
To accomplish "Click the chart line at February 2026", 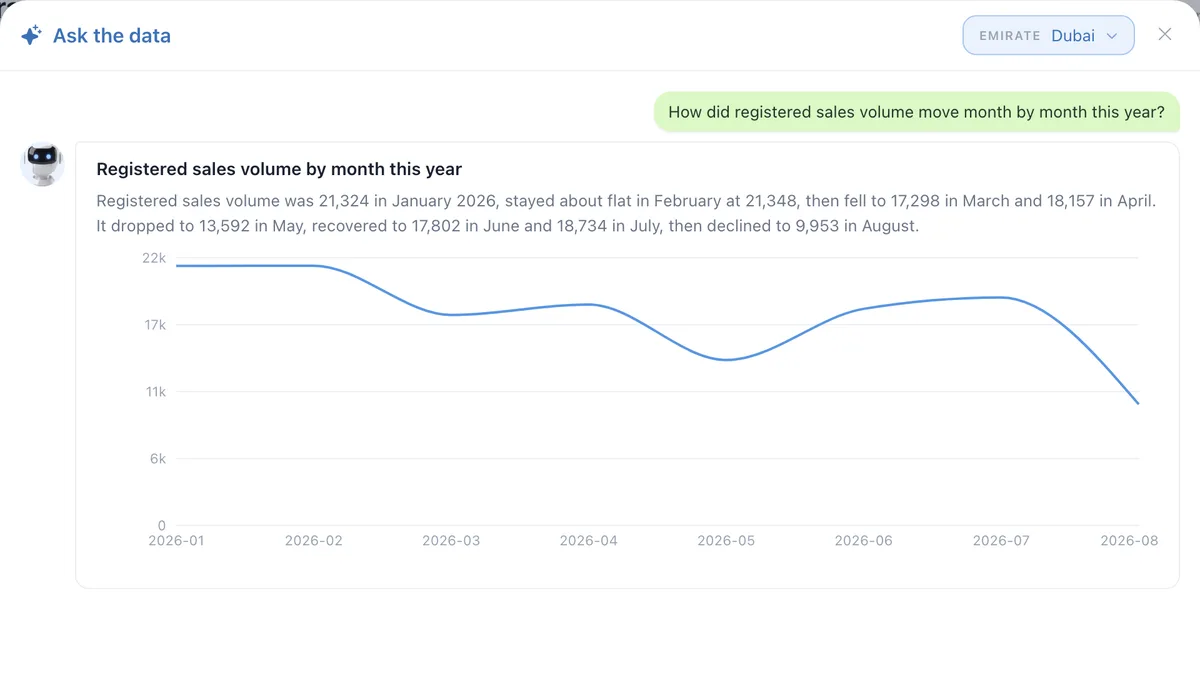I will click(314, 266).
